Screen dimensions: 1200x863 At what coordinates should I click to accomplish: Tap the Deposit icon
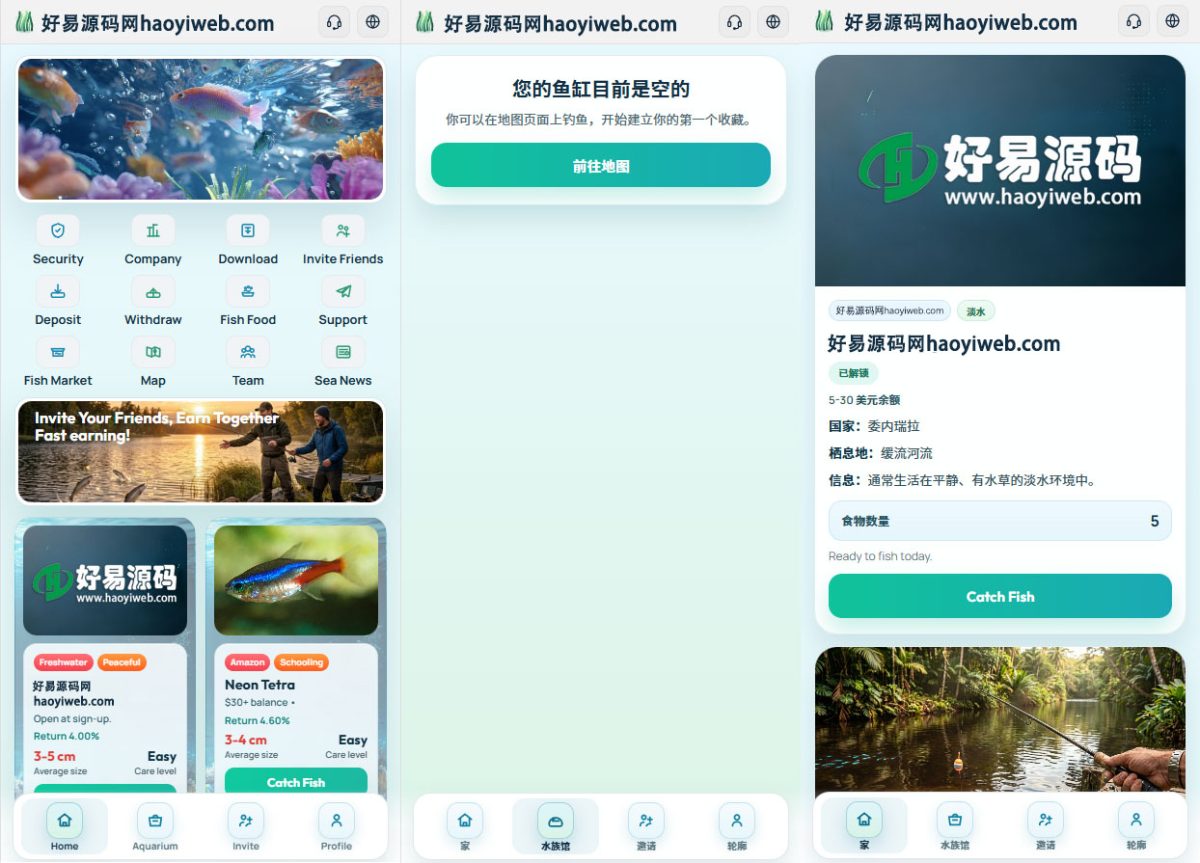[58, 292]
